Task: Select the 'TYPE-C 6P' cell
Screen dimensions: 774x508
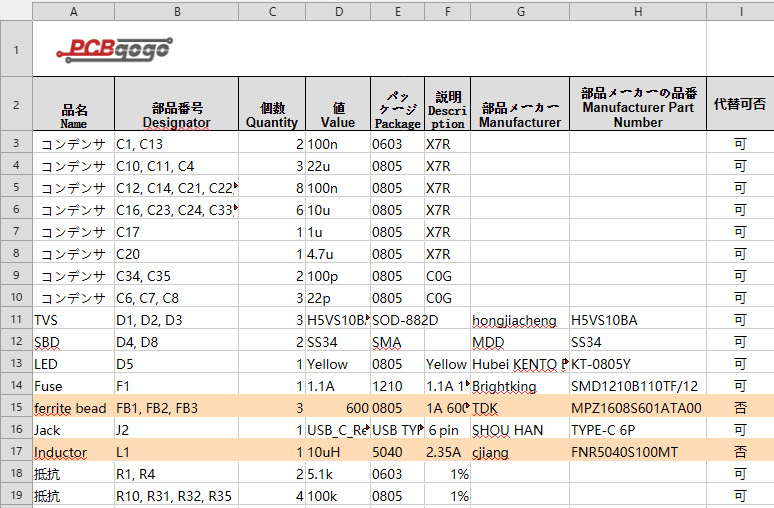Action: pos(637,429)
